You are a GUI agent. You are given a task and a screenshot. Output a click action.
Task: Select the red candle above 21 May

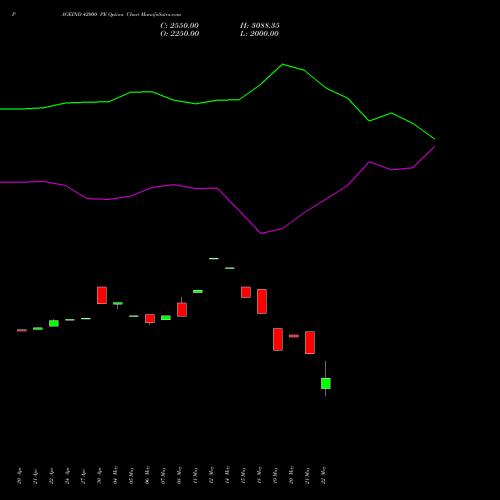click(310, 342)
